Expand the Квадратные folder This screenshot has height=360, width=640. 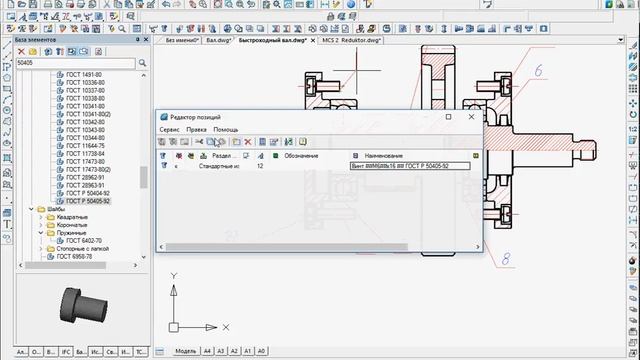(41, 217)
